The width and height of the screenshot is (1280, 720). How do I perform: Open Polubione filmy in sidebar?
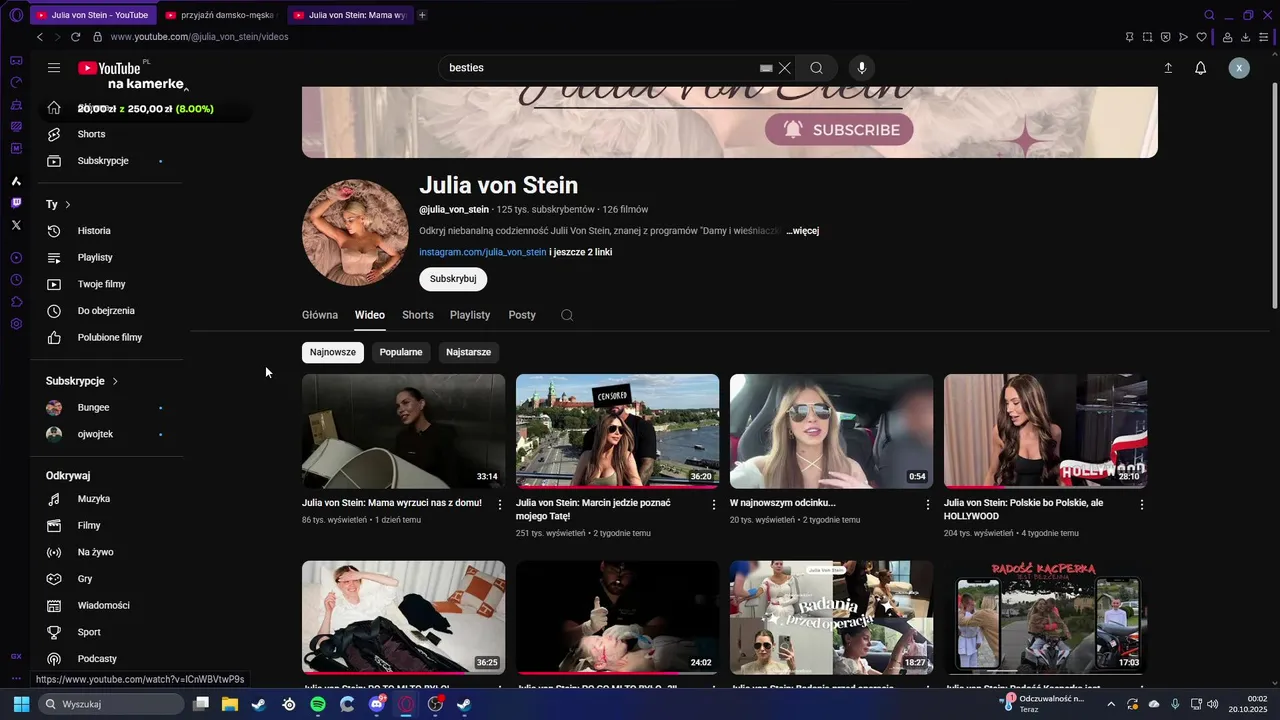110,338
